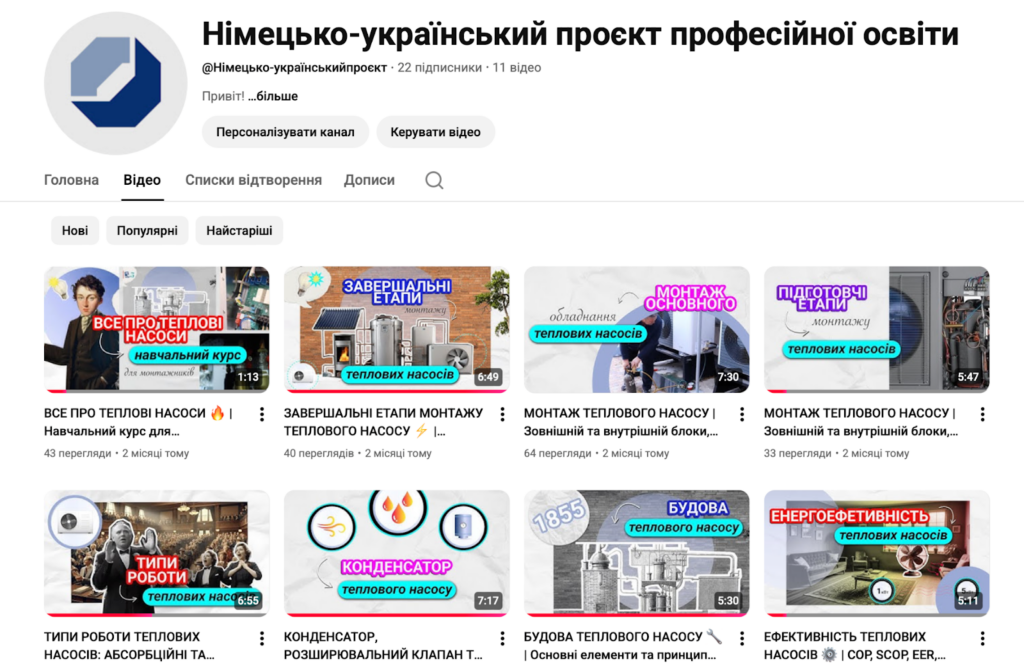
Task: Open options menu for БУДОВА ТЕПЛОВОГО НАСОСУ video
Action: [x=742, y=638]
